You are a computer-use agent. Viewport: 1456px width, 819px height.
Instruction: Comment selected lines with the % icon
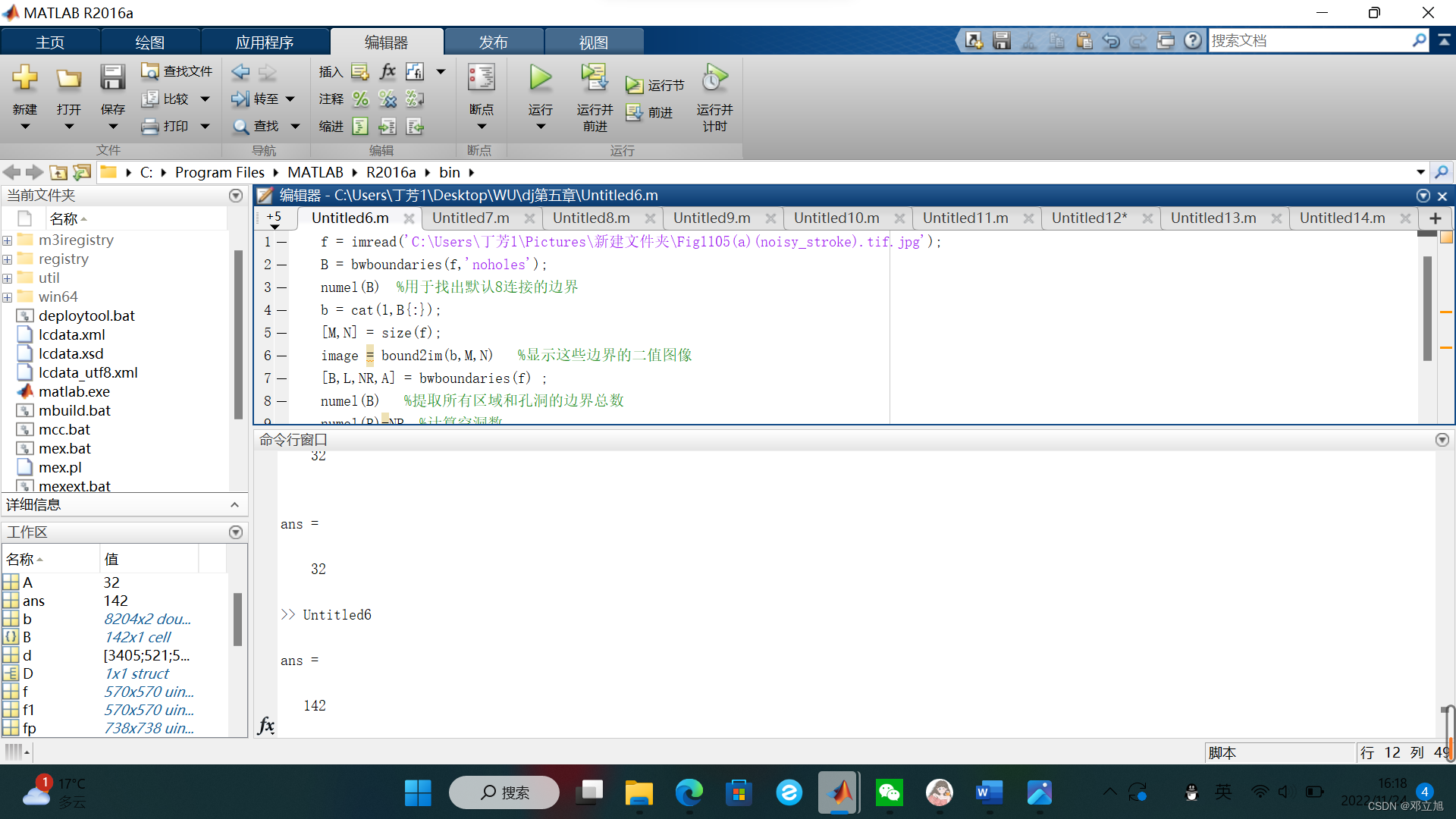tap(361, 99)
